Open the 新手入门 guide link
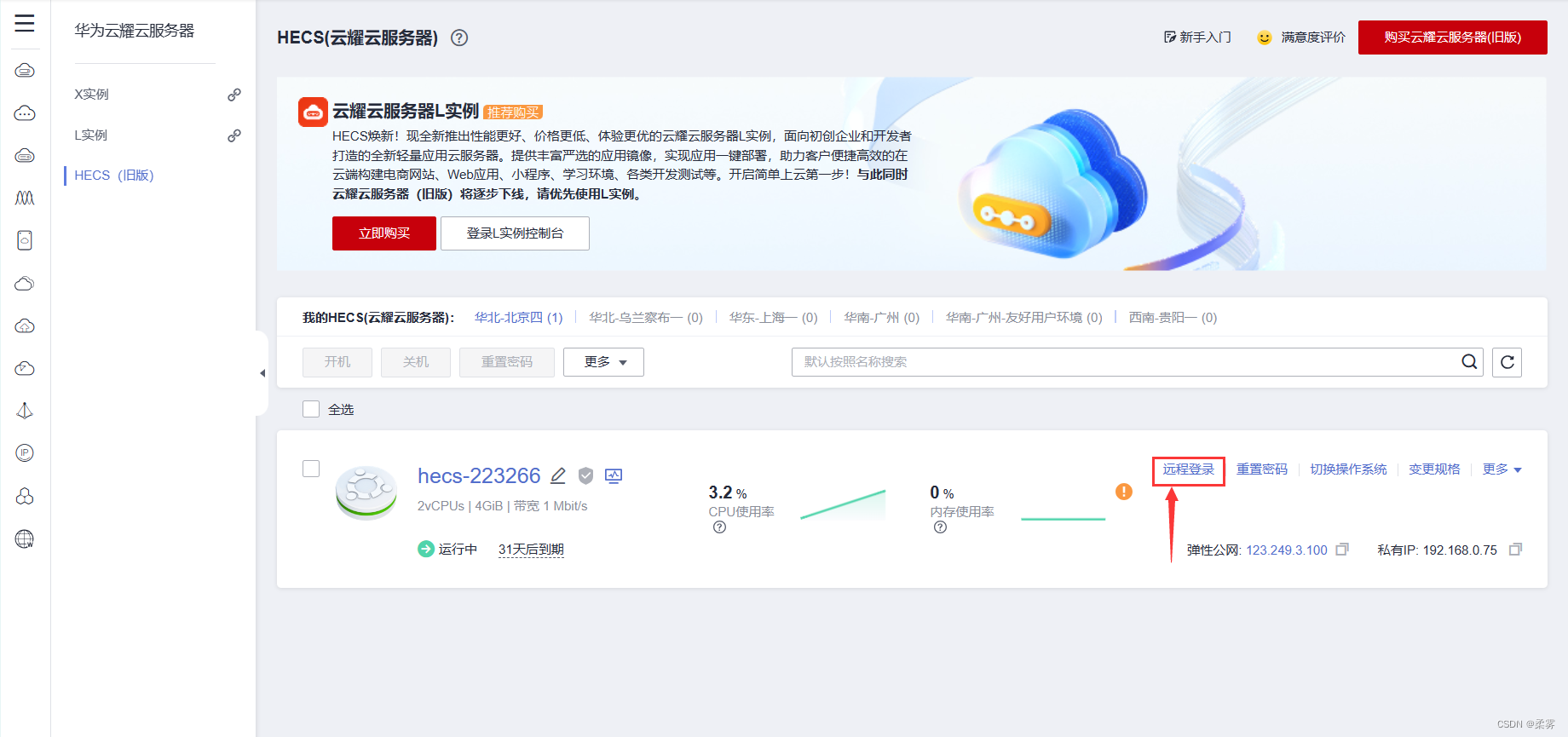 tap(1198, 37)
